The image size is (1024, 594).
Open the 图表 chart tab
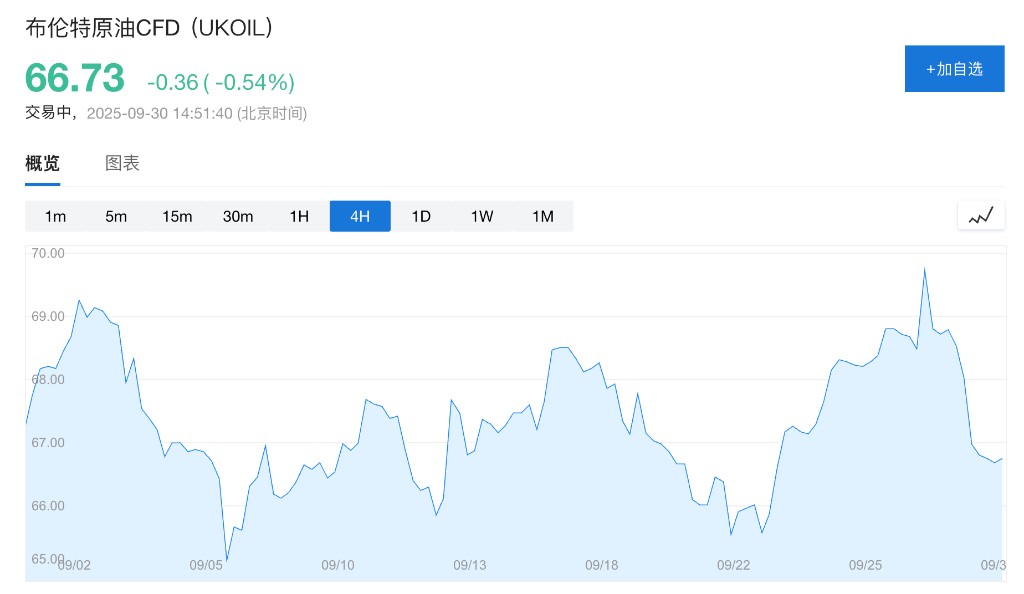point(122,163)
